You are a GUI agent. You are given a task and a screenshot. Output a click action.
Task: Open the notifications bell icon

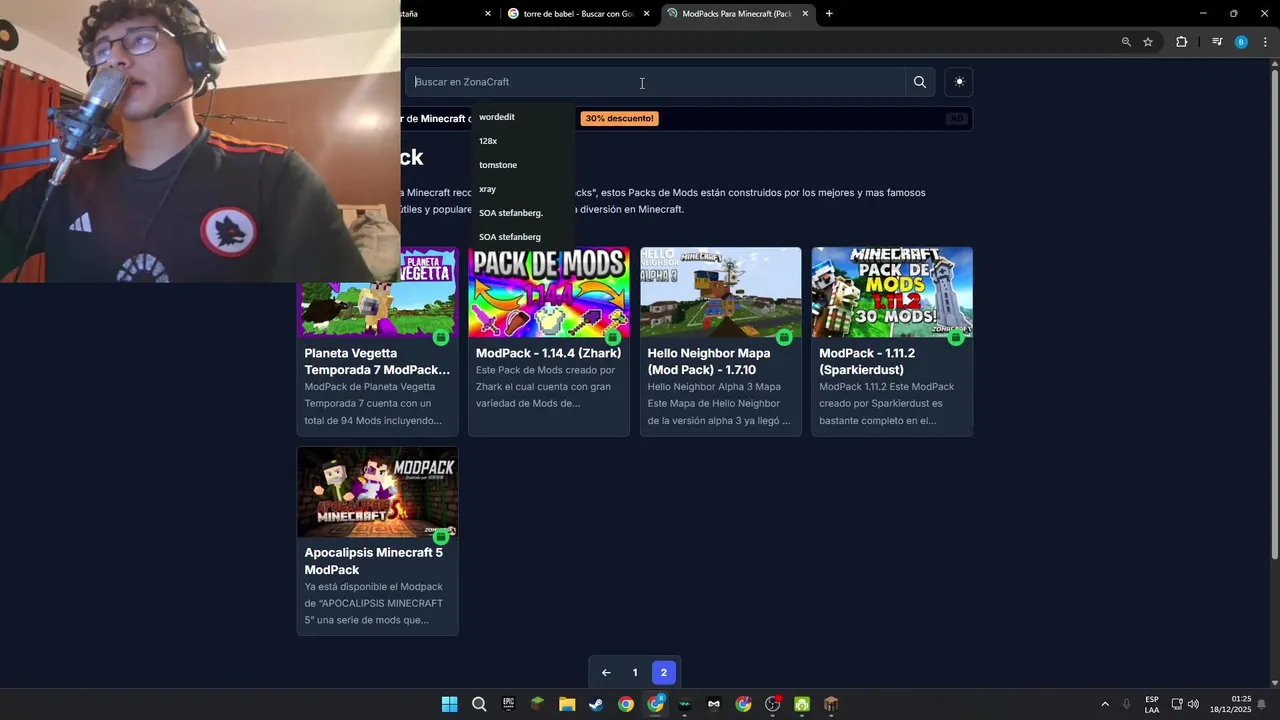tap(1262, 704)
